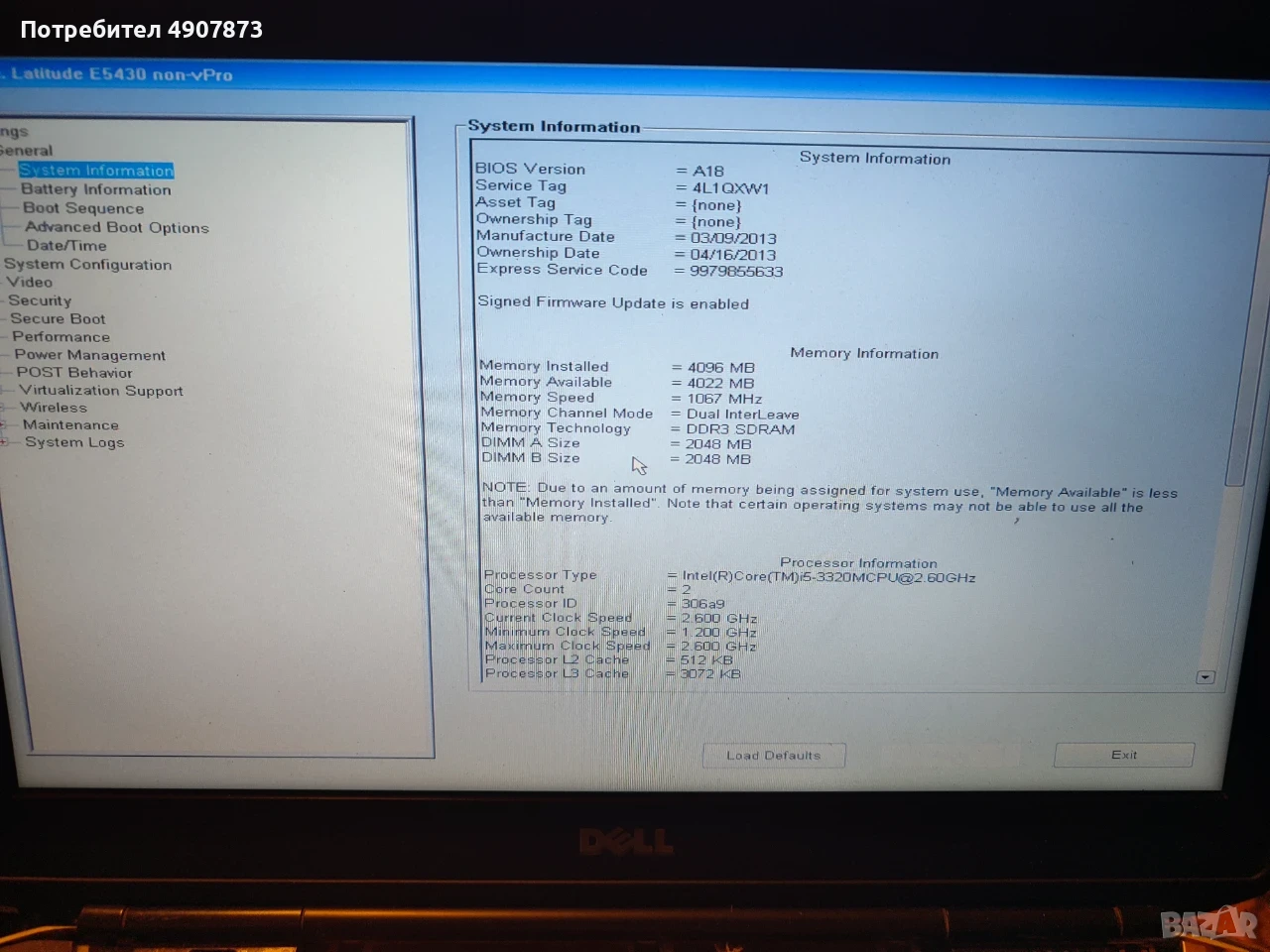Select the Date/Time entry

point(66,245)
